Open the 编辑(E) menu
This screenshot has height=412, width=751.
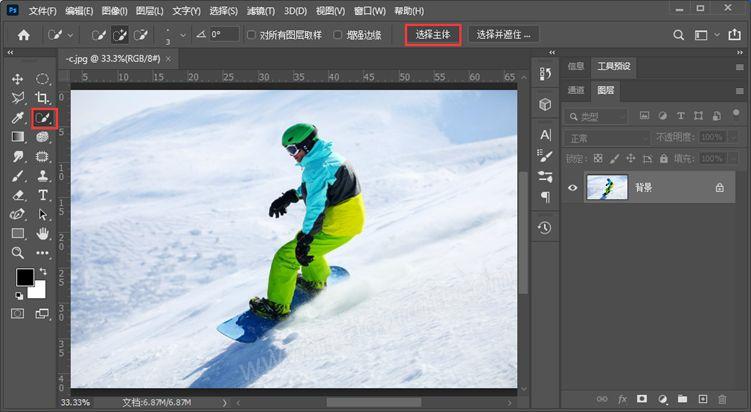[x=79, y=11]
